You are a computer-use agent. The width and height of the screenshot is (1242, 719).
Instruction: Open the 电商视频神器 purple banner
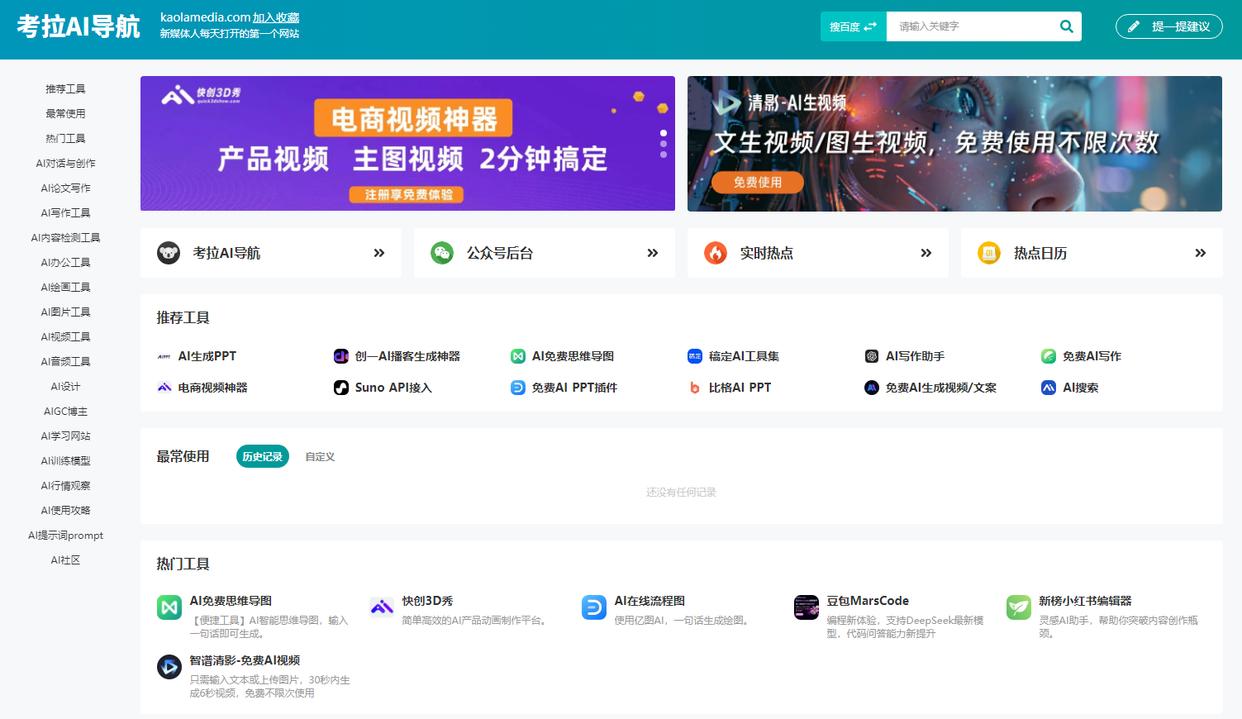click(x=407, y=144)
